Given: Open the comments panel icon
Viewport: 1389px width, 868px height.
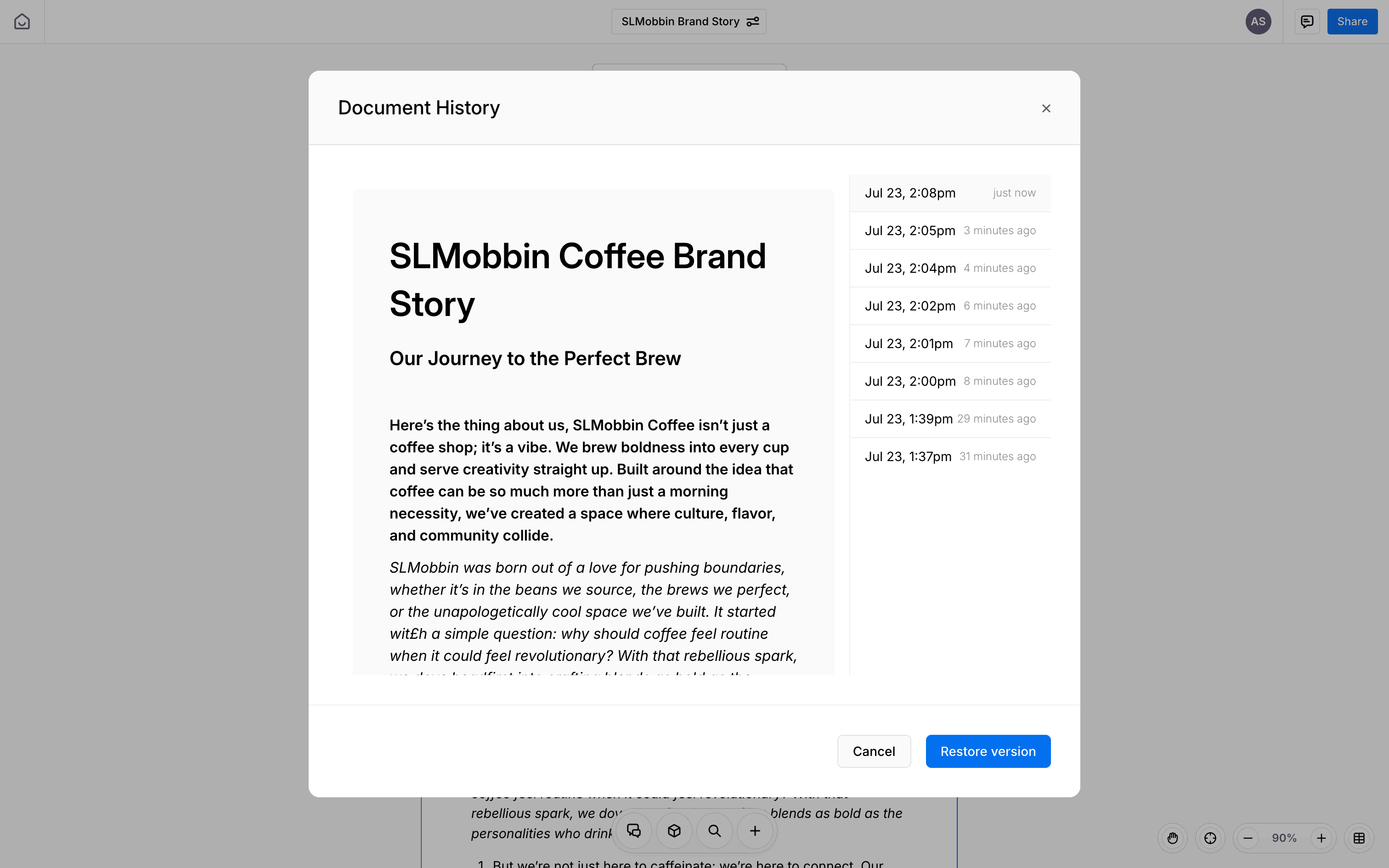Looking at the screenshot, I should (1307, 22).
